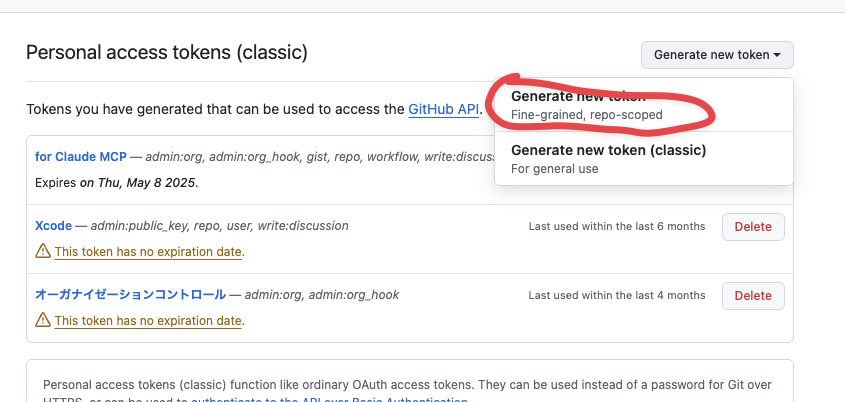Screen dimensions: 845x402
Task: Click 'Last used within the last 6 months'
Action: pos(616,227)
